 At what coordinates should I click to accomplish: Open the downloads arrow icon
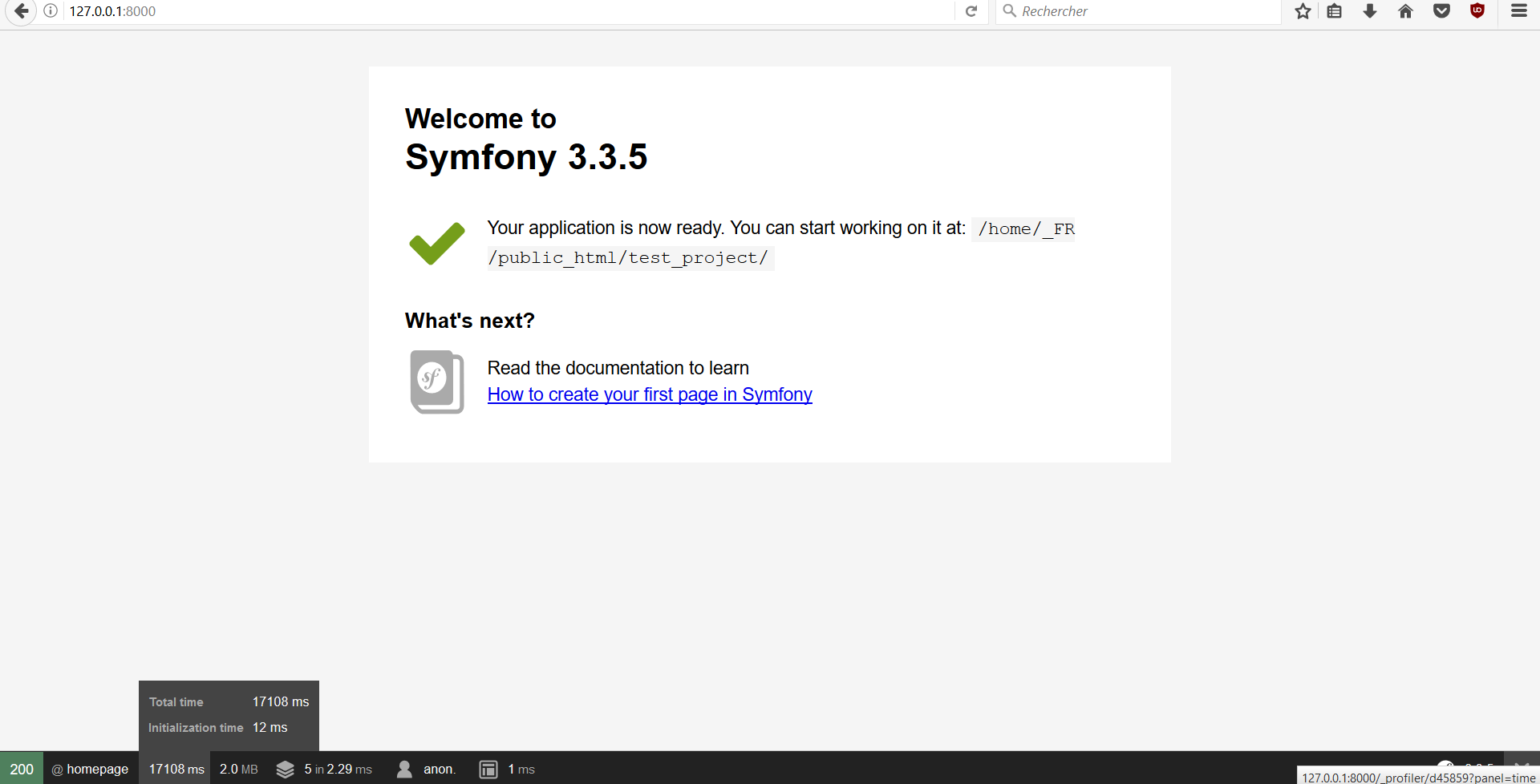tap(1370, 11)
